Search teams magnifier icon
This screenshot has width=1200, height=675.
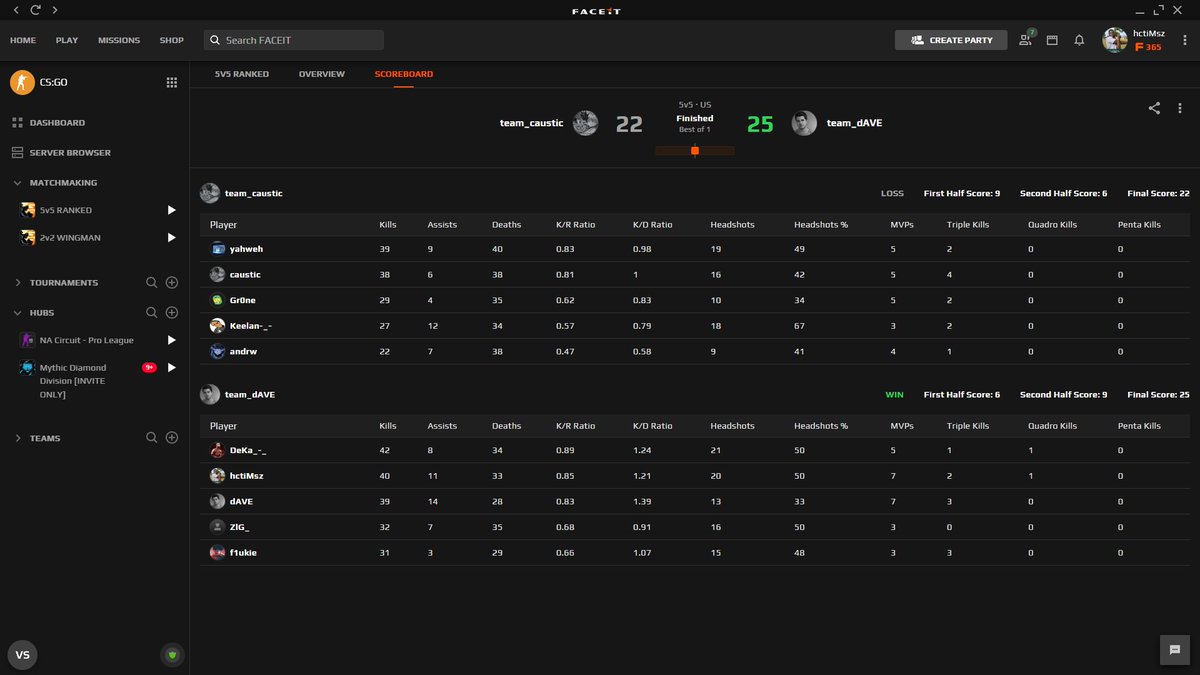(152, 438)
